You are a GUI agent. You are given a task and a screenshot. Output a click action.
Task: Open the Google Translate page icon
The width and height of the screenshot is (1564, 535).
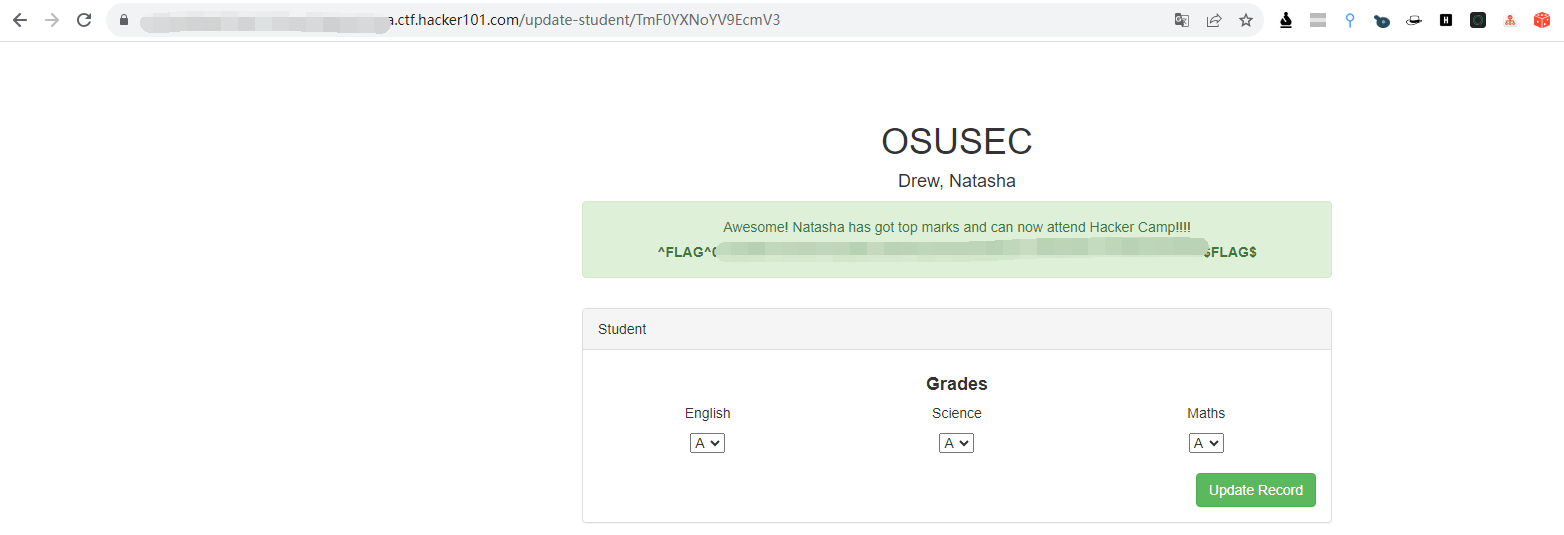click(1182, 20)
